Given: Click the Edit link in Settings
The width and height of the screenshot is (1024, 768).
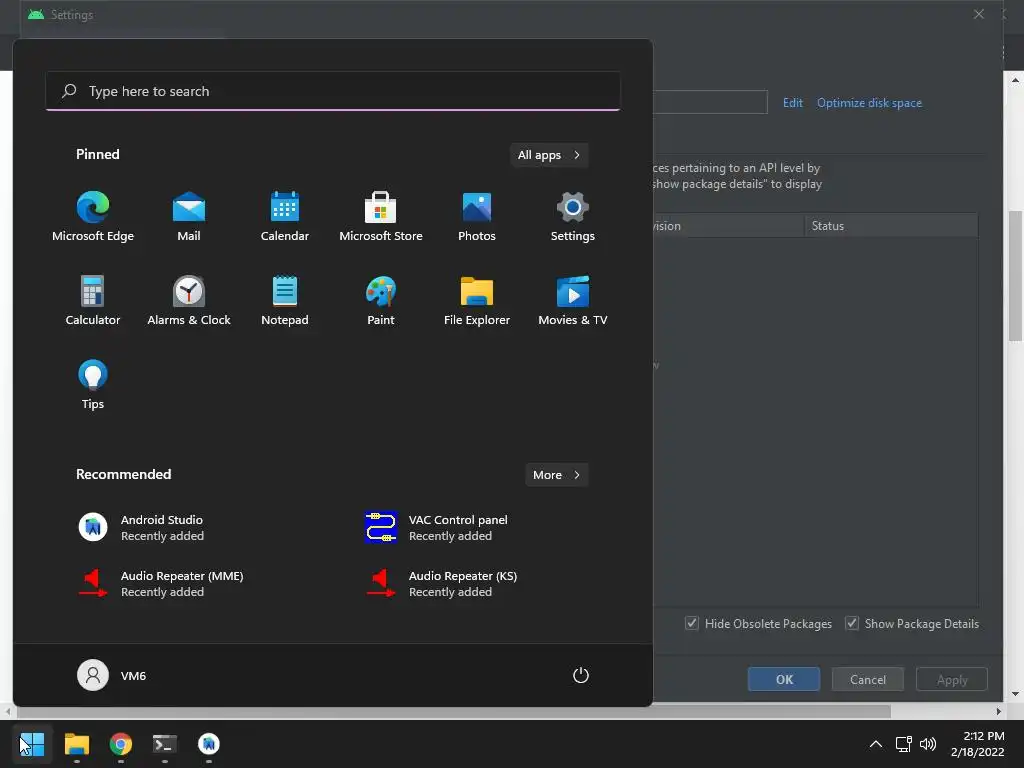Looking at the screenshot, I should coord(792,103).
